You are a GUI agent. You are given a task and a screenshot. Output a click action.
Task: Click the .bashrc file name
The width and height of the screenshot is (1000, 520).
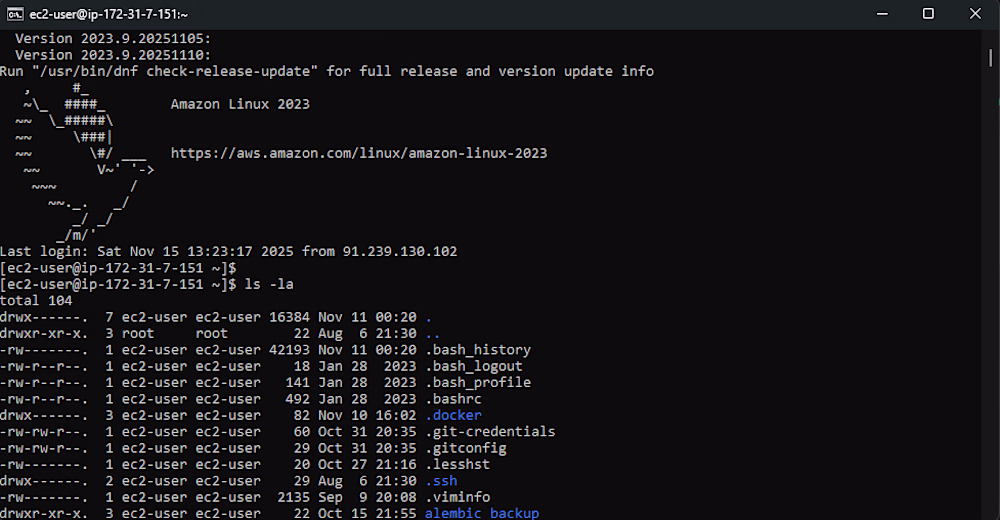[453, 399]
